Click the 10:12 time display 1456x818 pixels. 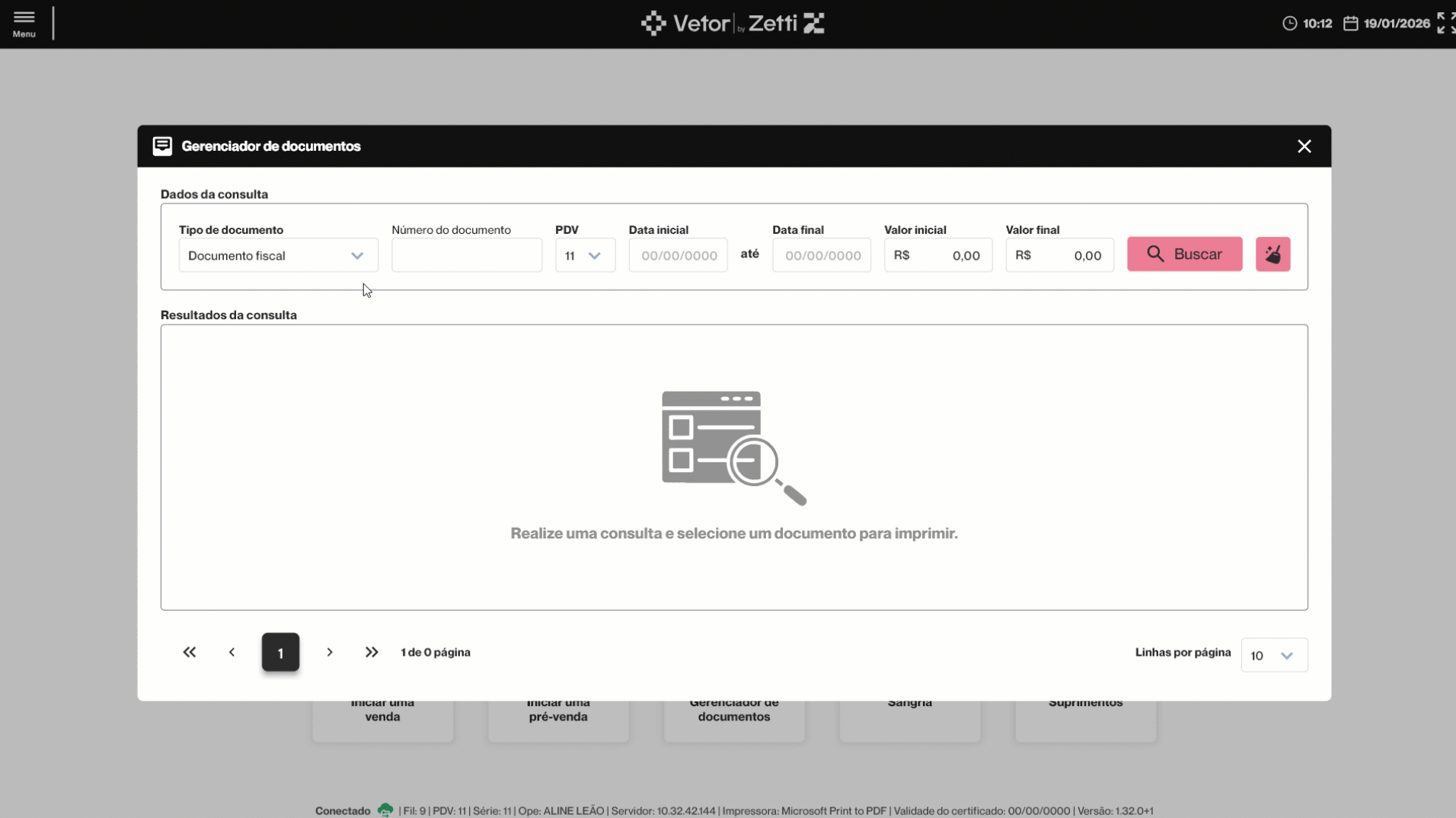click(1317, 24)
